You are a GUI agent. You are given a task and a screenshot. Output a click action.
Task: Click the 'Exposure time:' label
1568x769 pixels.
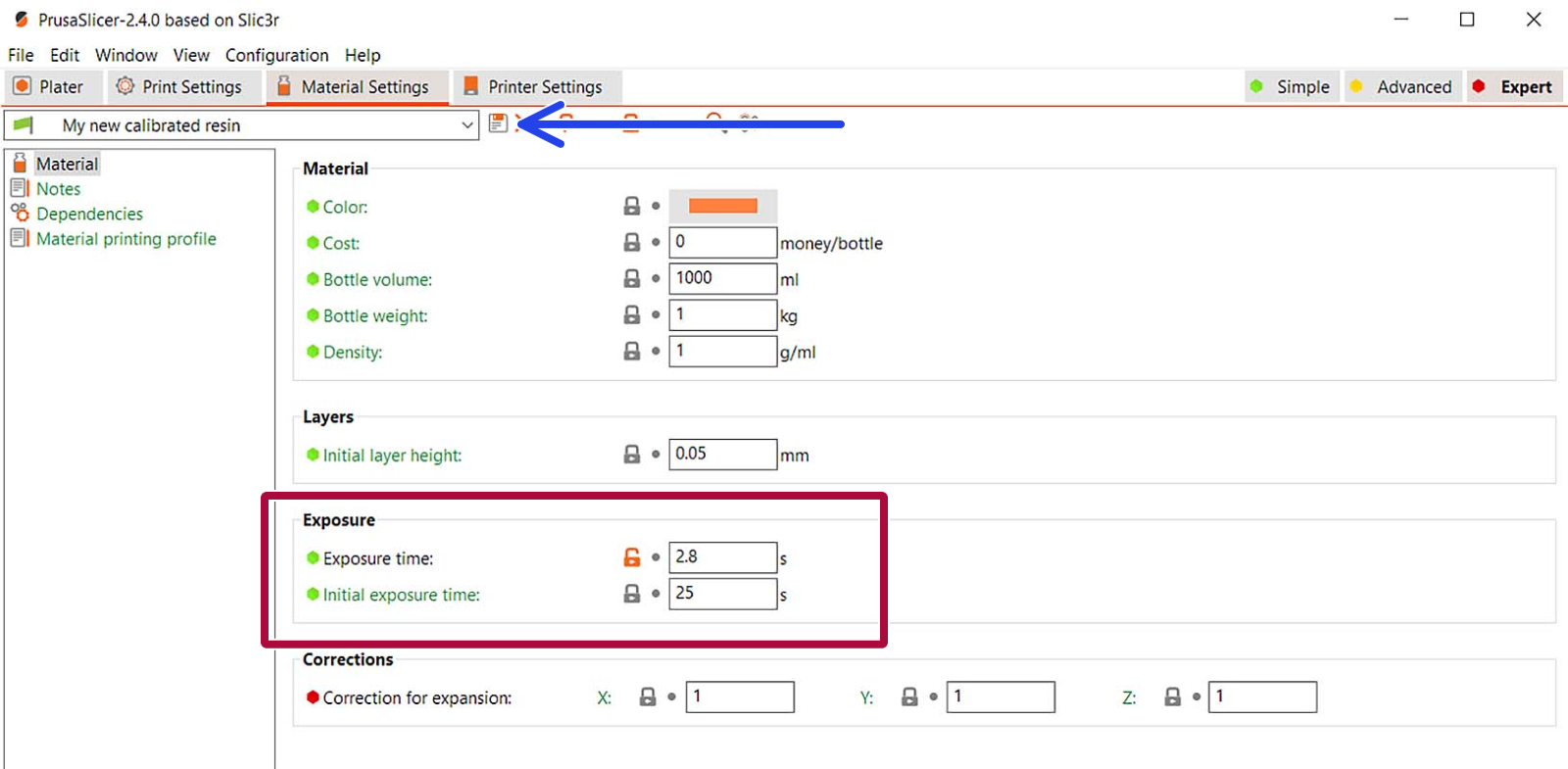point(378,558)
